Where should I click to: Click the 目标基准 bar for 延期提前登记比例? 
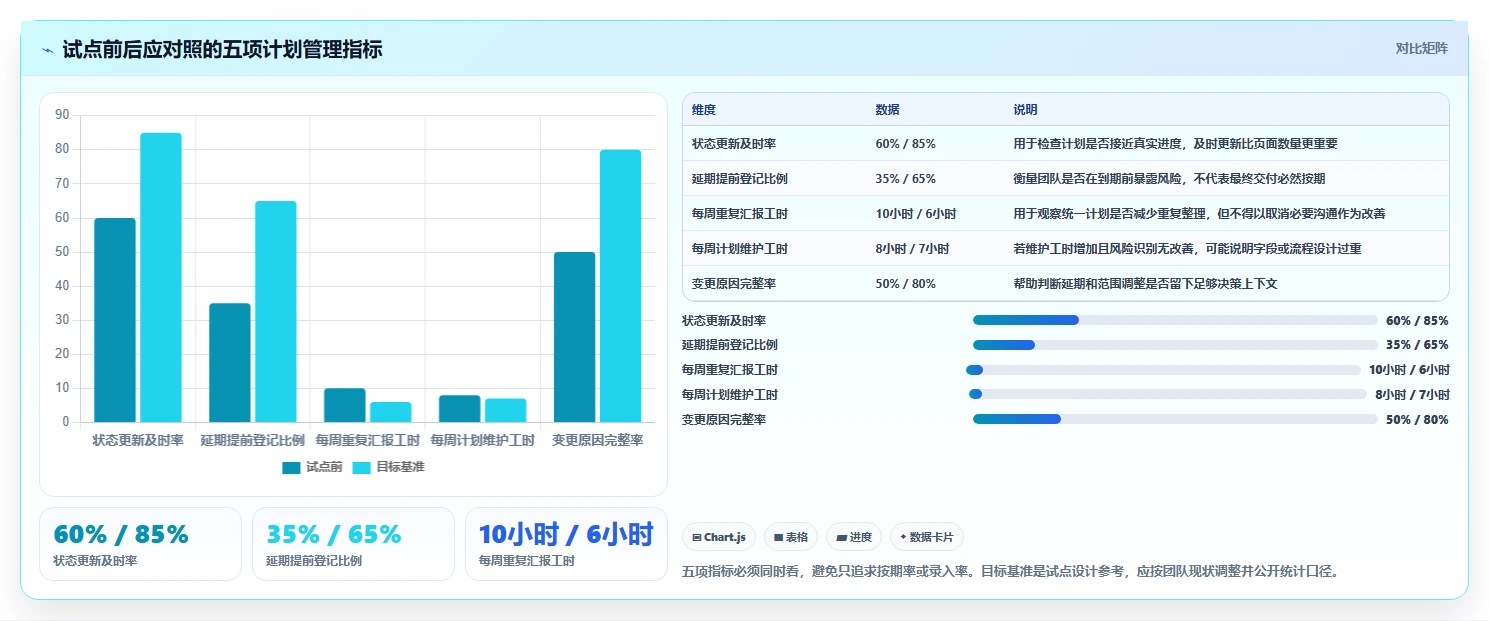point(276,311)
